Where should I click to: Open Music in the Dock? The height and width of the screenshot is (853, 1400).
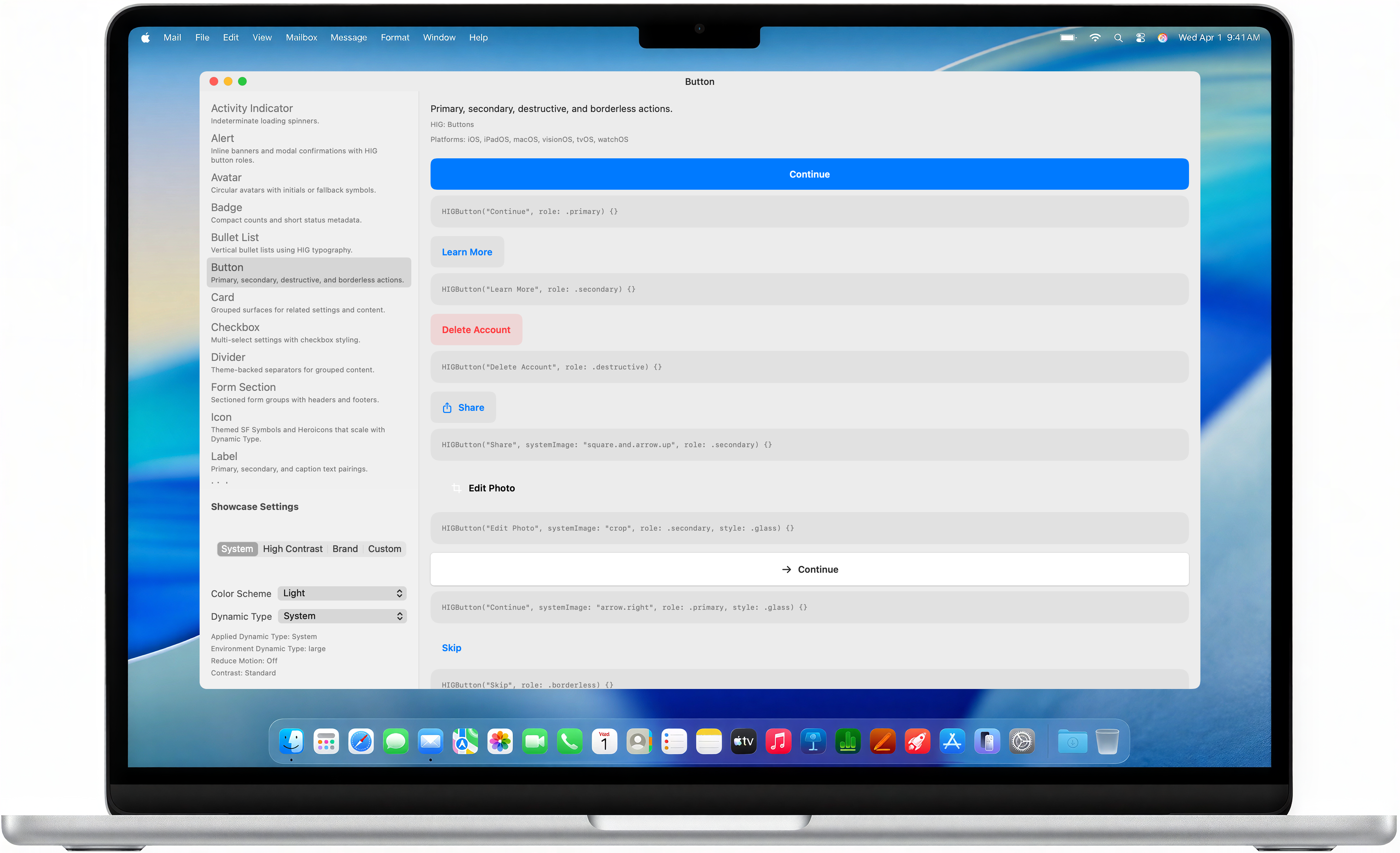pos(778,741)
